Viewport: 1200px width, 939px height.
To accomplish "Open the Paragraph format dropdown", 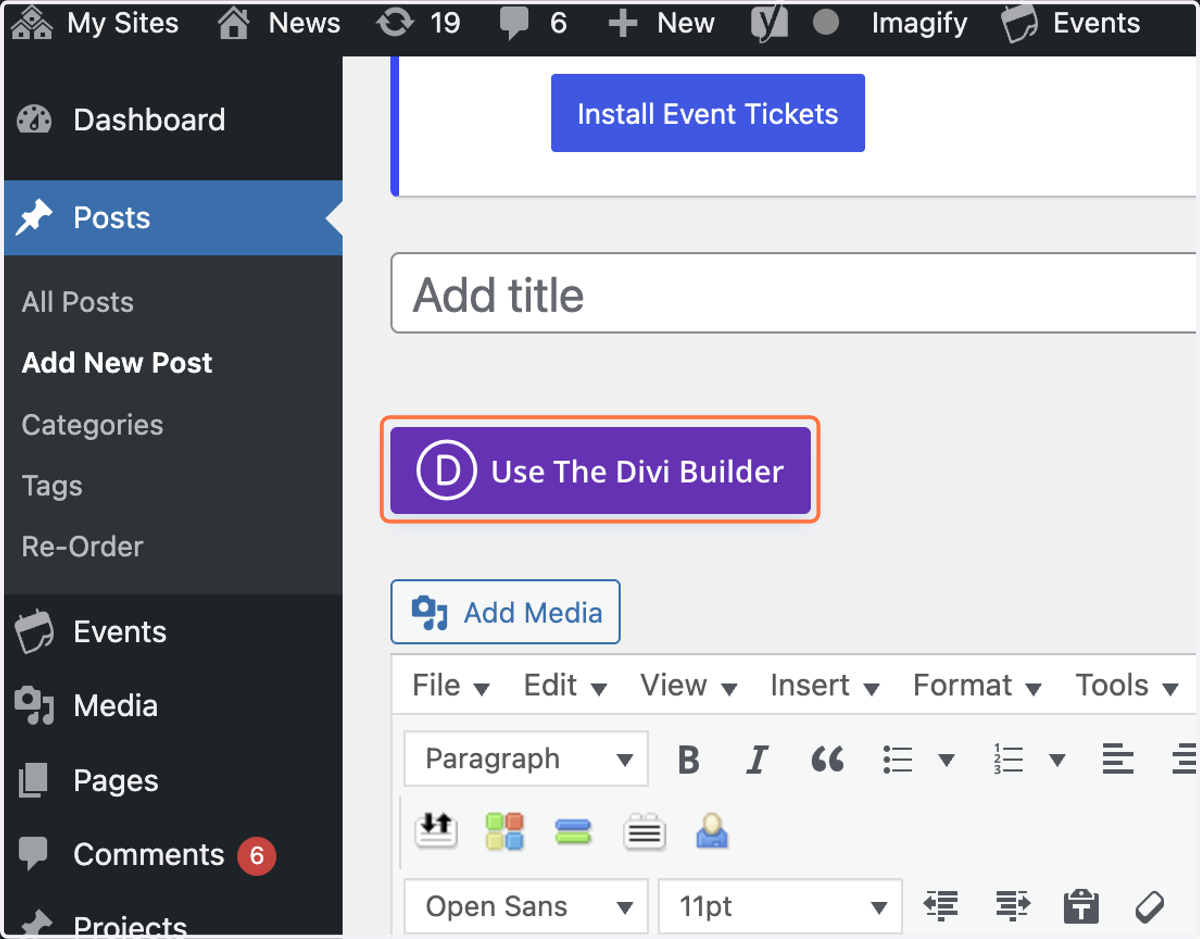I will click(x=526, y=759).
